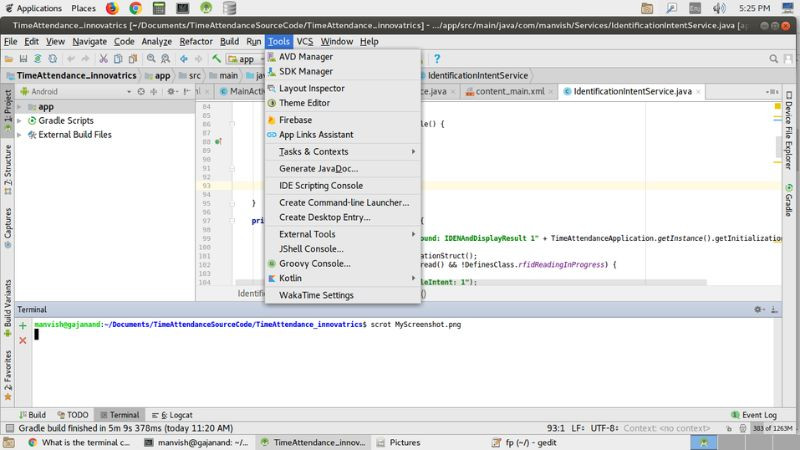This screenshot has height=450, width=800.
Task: Click the Cut scissors toolbar icon
Action: pyautogui.click(x=103, y=59)
